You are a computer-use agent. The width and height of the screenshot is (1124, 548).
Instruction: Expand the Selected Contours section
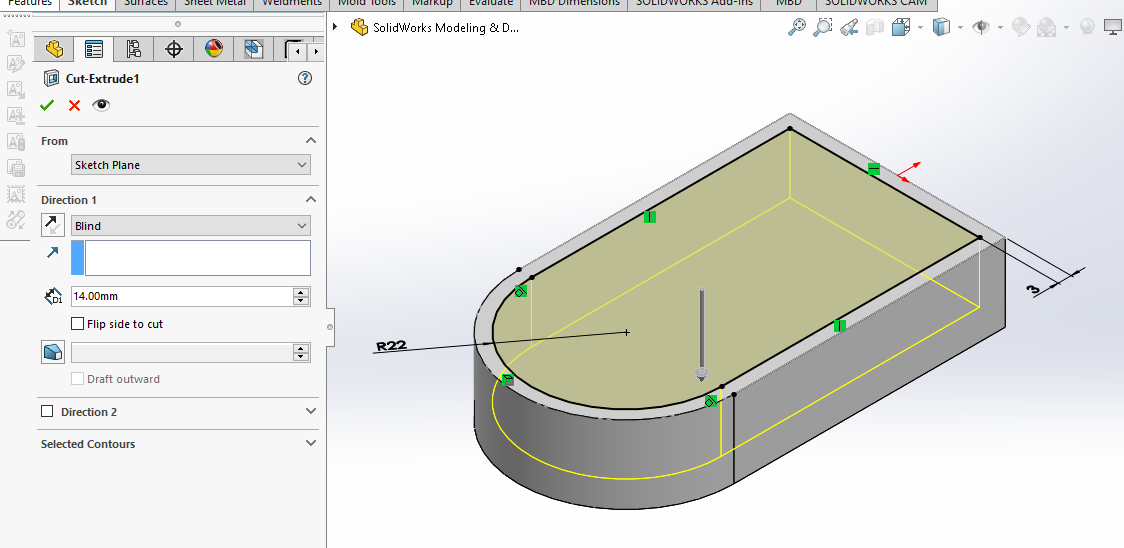point(310,443)
